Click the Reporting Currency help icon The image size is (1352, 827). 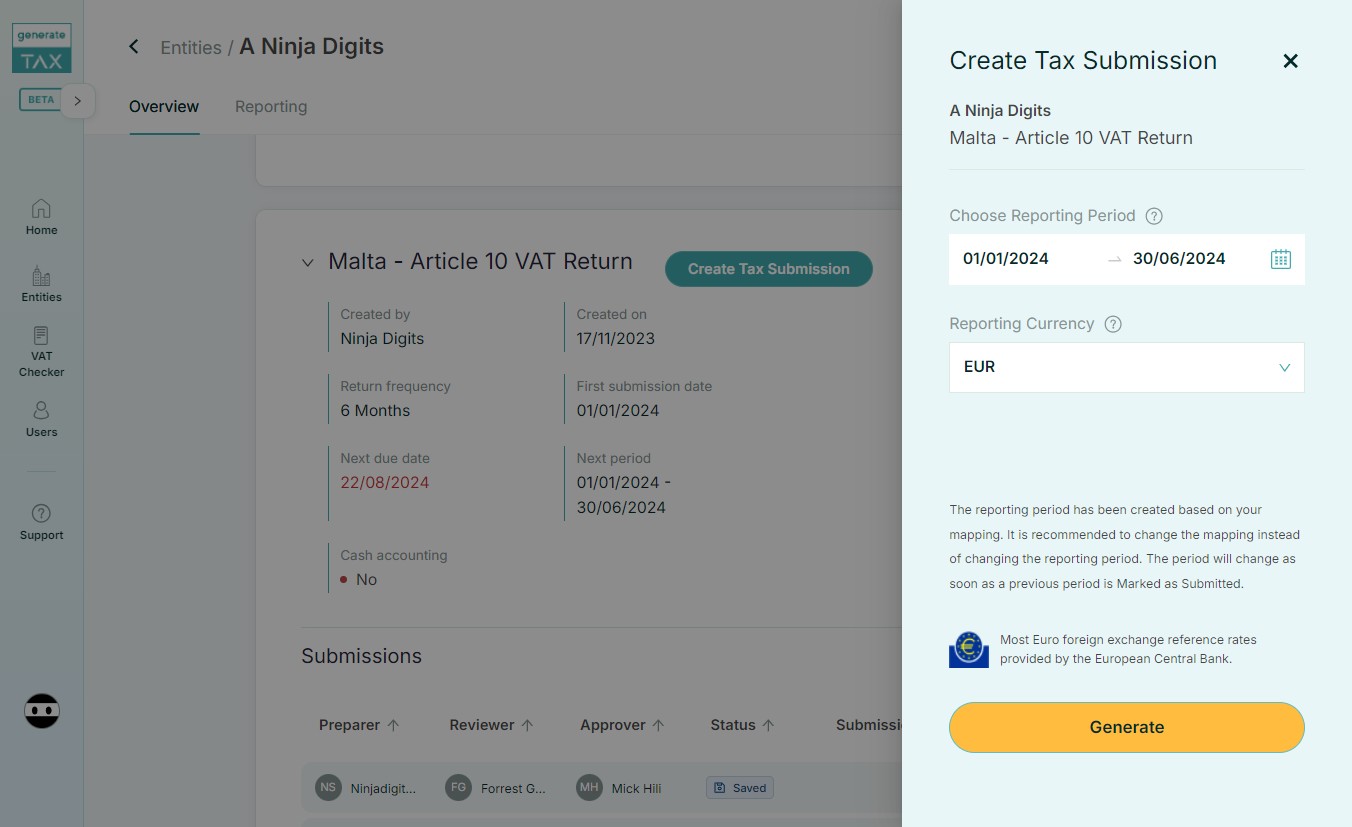tap(1113, 324)
